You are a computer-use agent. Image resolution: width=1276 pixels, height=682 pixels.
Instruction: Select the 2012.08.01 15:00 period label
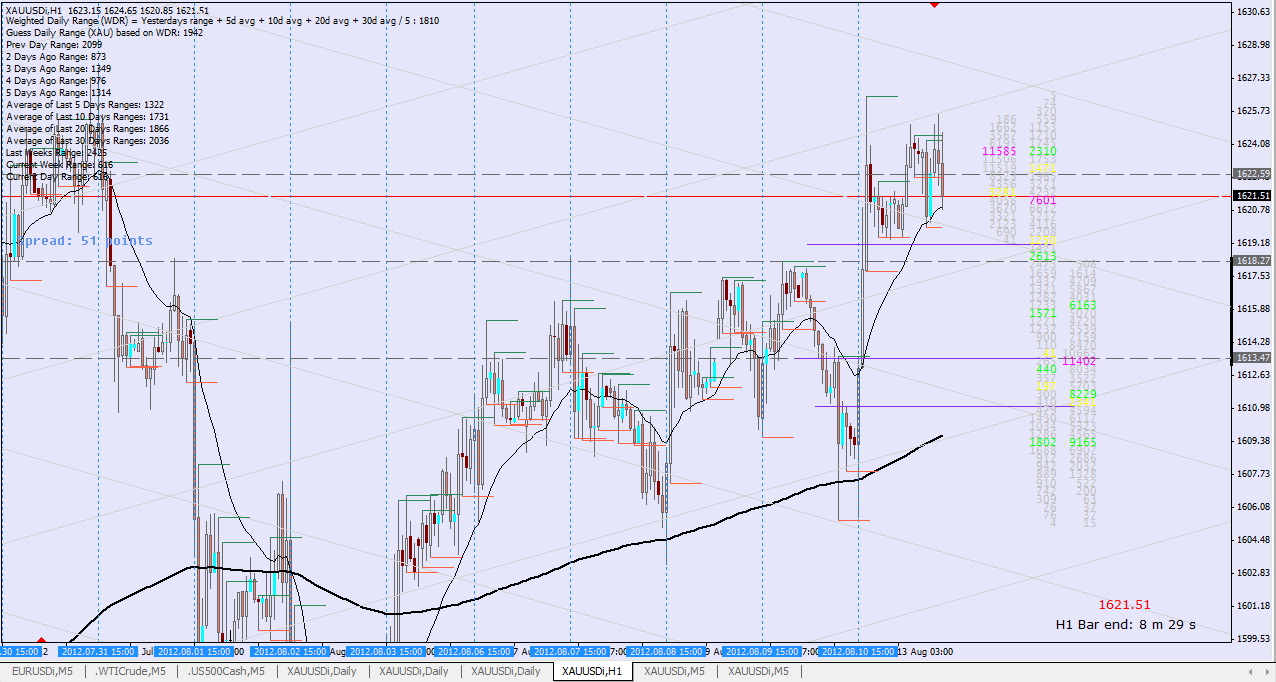coord(195,651)
